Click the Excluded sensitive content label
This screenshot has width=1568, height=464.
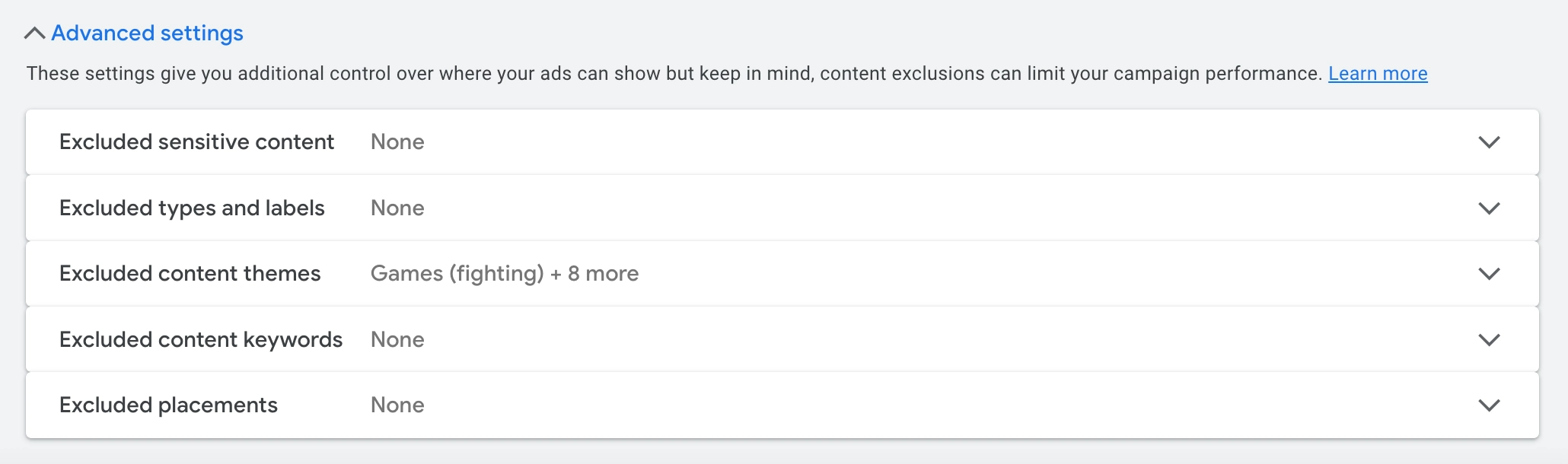pos(196,142)
